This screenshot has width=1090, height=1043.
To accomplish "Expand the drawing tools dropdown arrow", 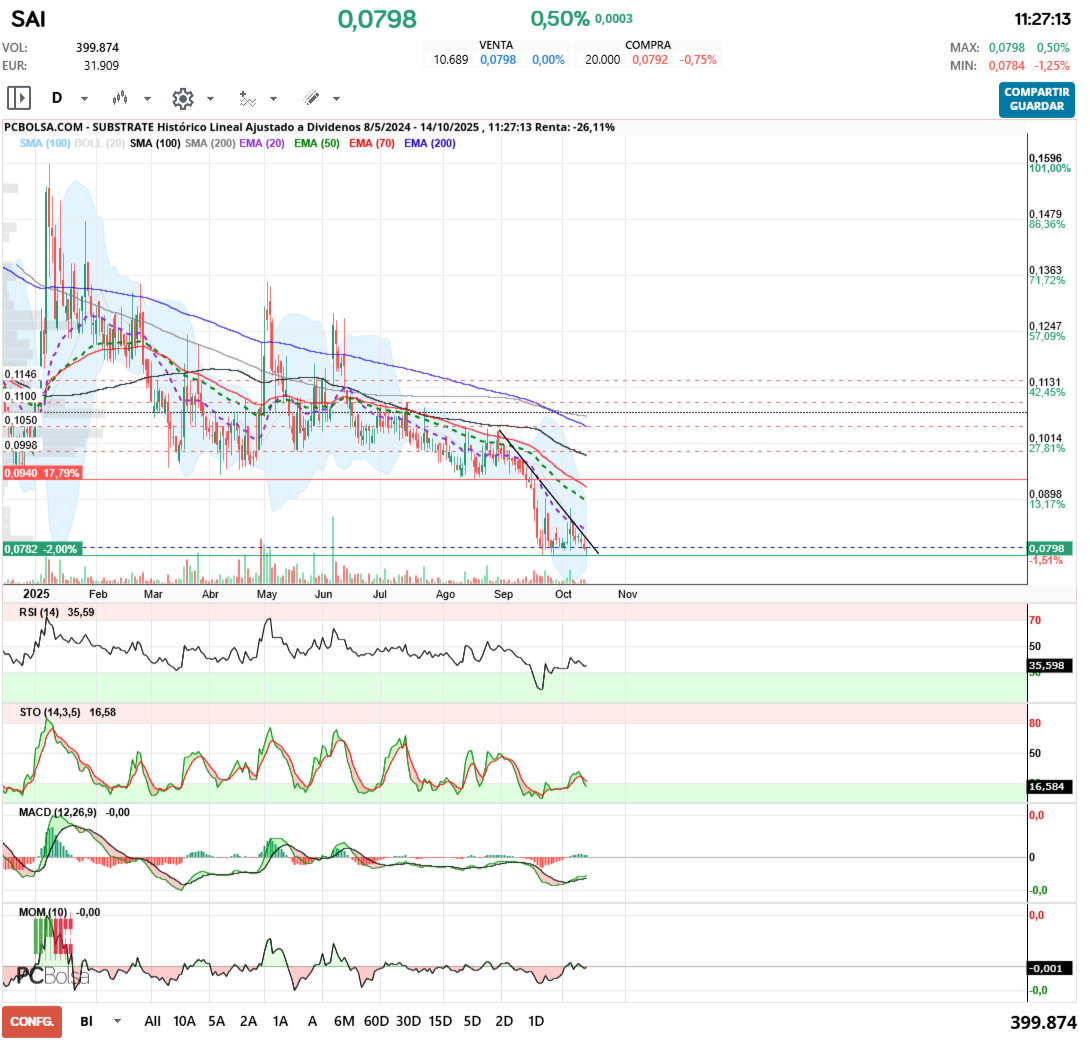I will pyautogui.click(x=336, y=99).
